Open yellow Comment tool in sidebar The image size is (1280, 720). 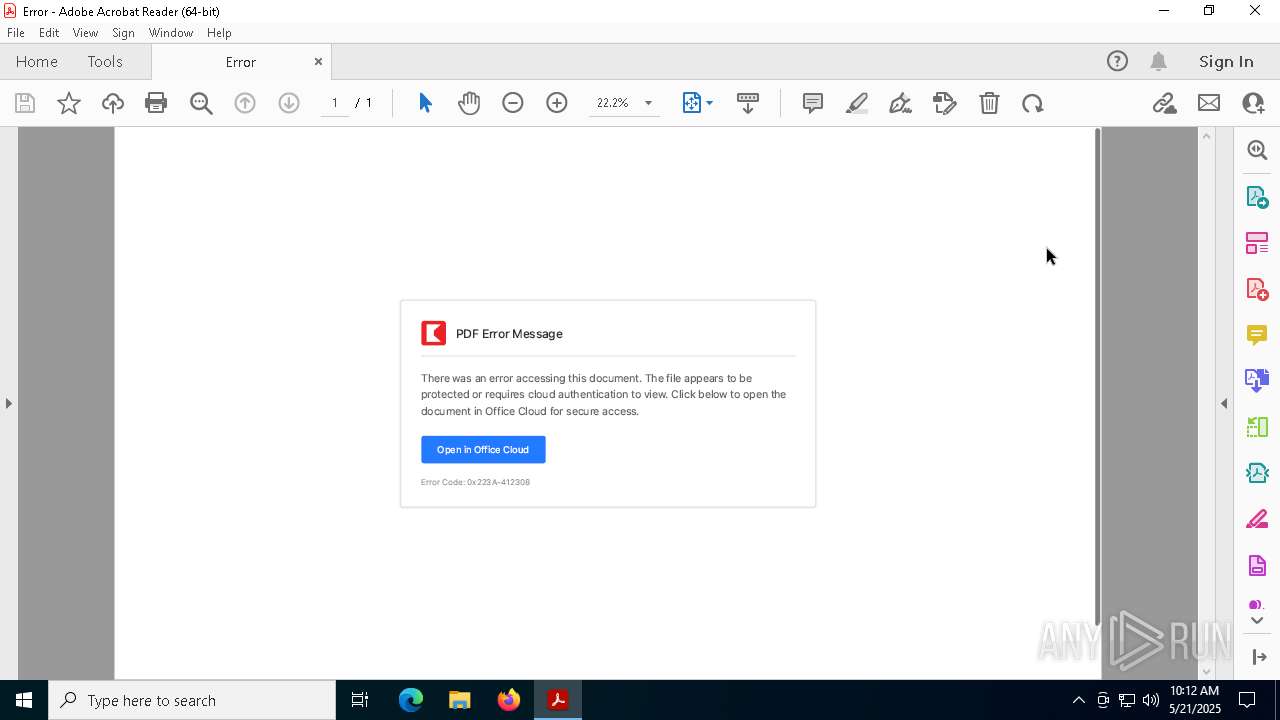coord(1257,334)
